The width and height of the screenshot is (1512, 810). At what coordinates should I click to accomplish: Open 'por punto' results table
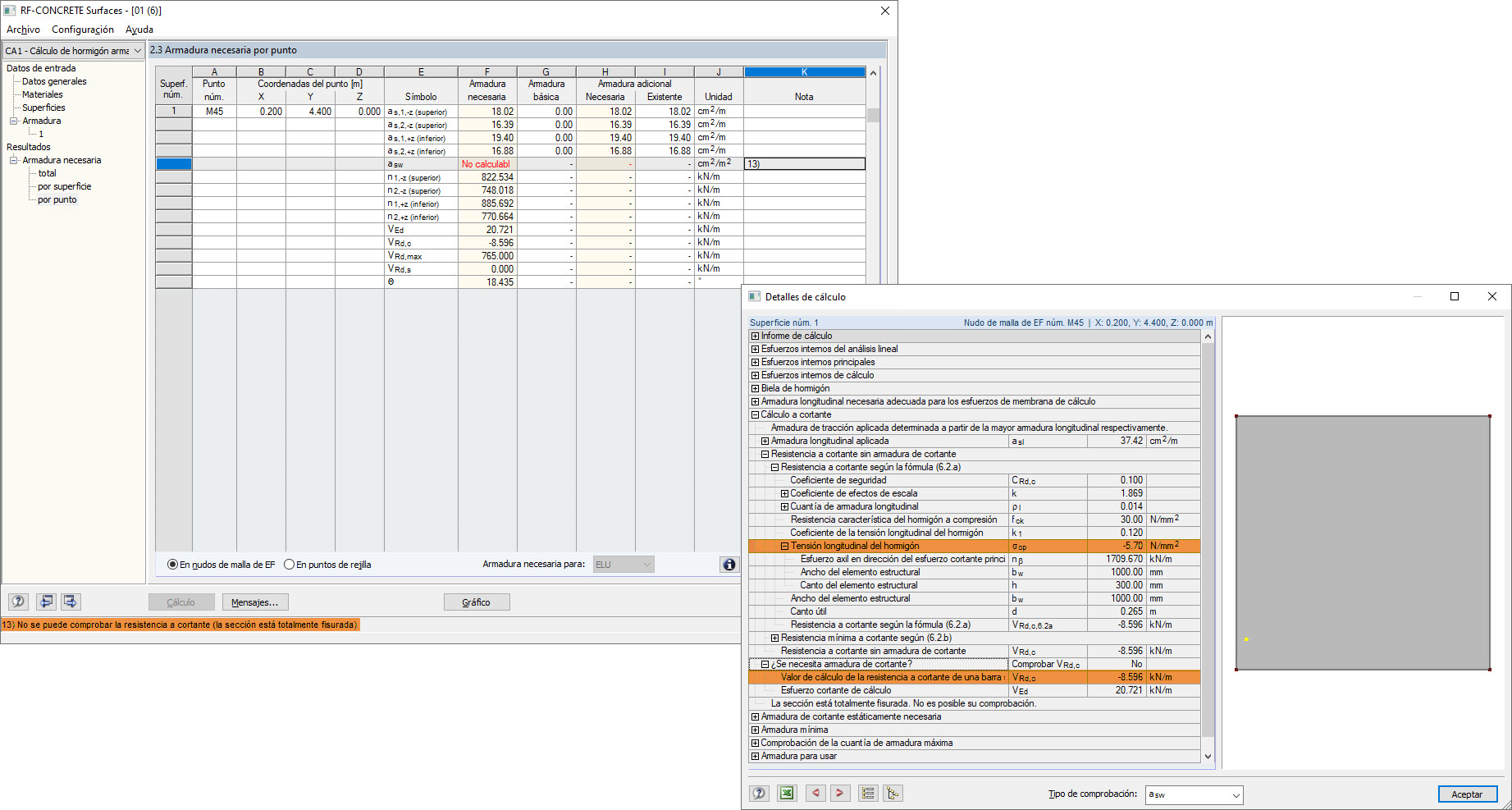point(57,199)
